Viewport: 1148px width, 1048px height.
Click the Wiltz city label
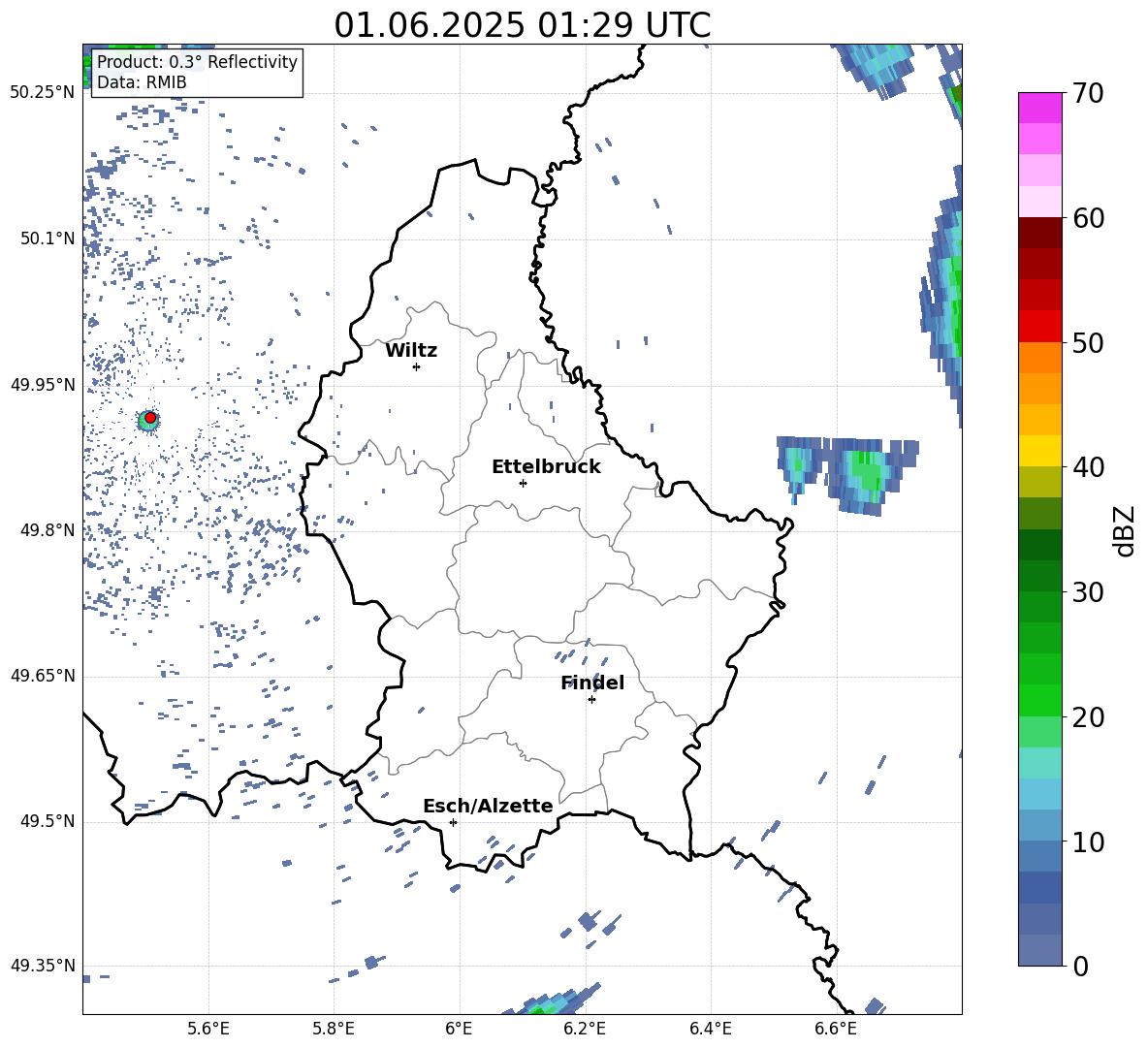coord(411,351)
